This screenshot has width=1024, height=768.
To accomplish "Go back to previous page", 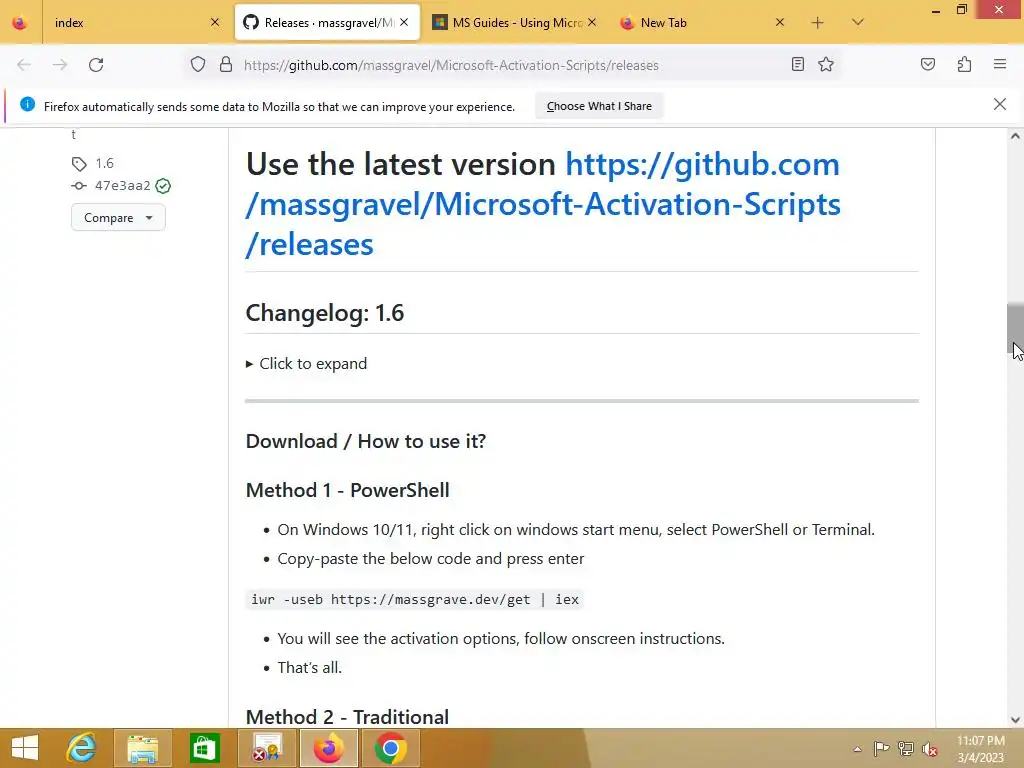I will coord(24,65).
